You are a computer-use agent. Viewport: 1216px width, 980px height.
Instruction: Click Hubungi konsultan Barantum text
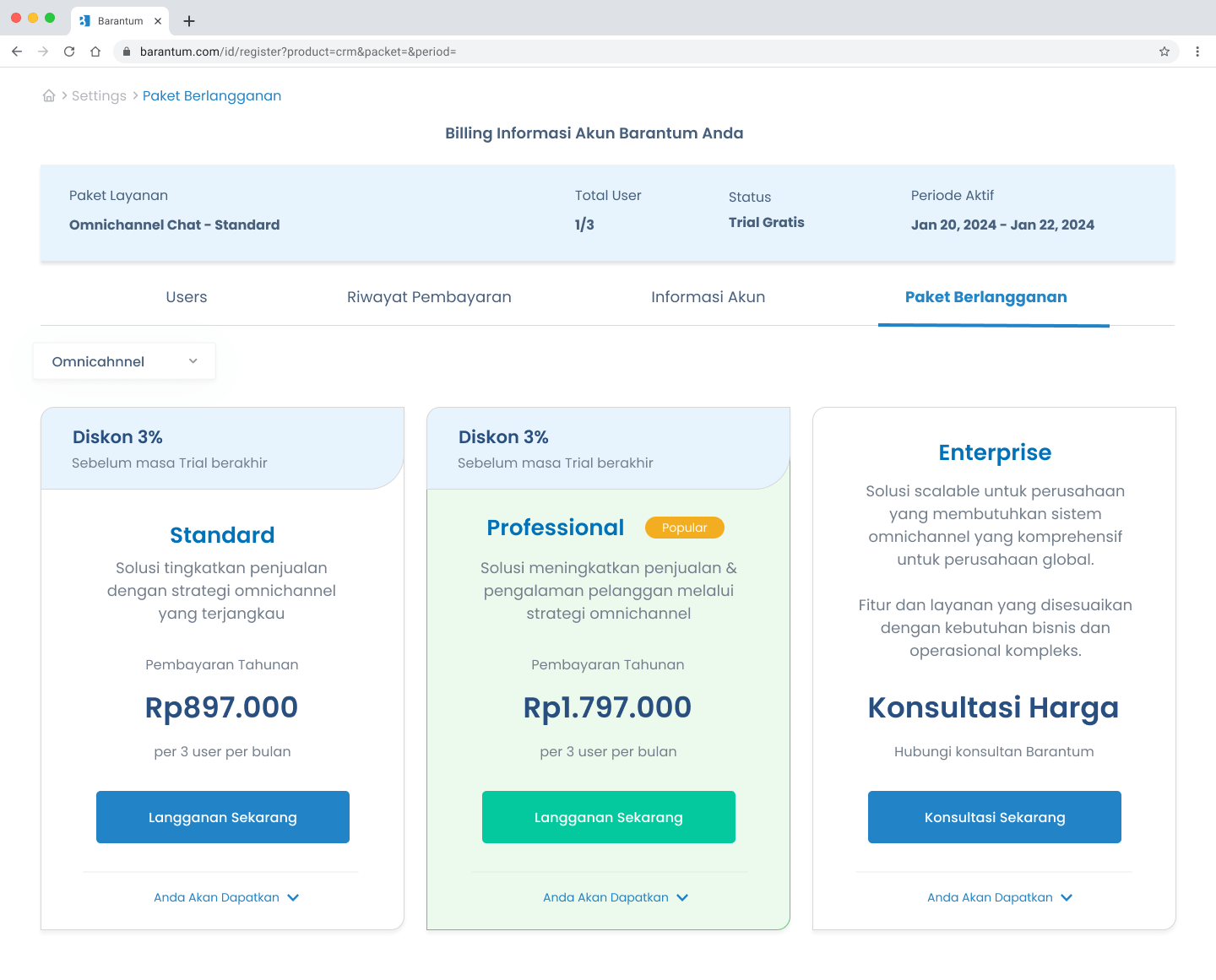994,752
